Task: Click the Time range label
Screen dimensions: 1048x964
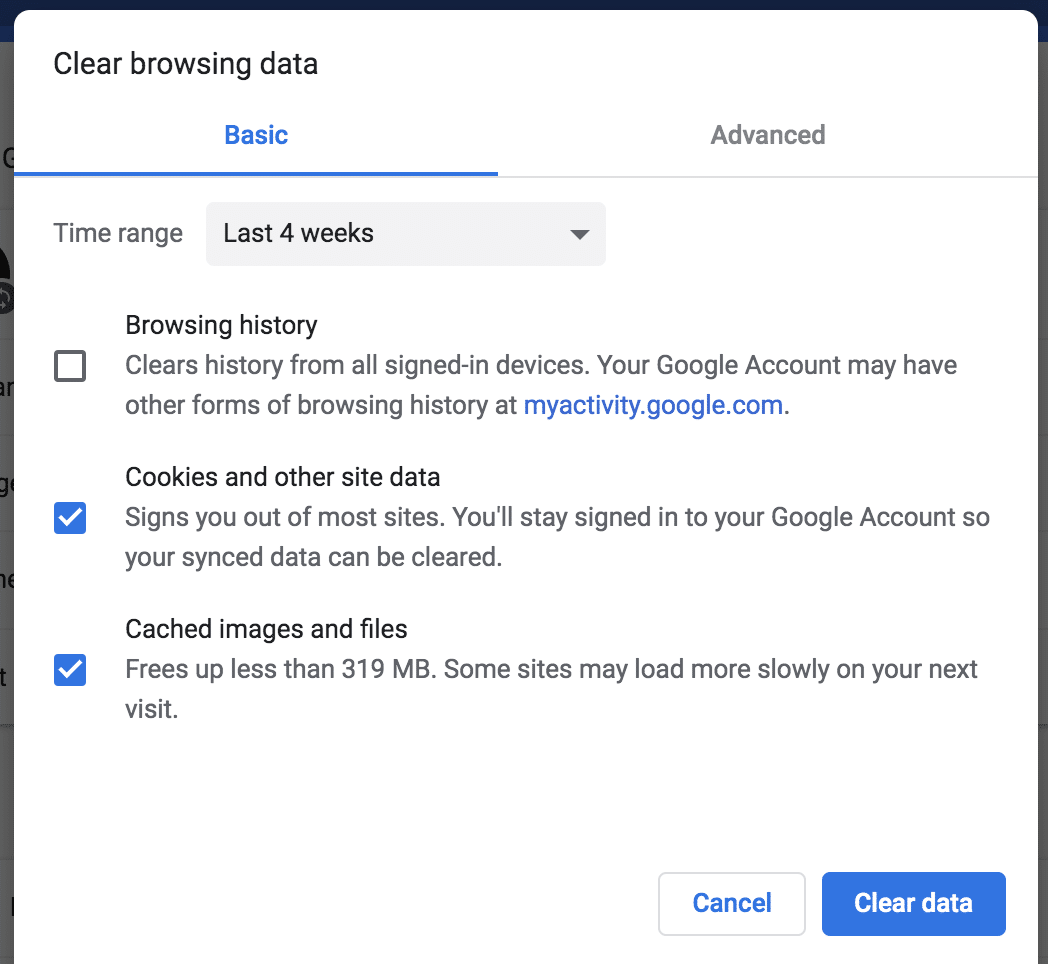Action: (x=117, y=233)
